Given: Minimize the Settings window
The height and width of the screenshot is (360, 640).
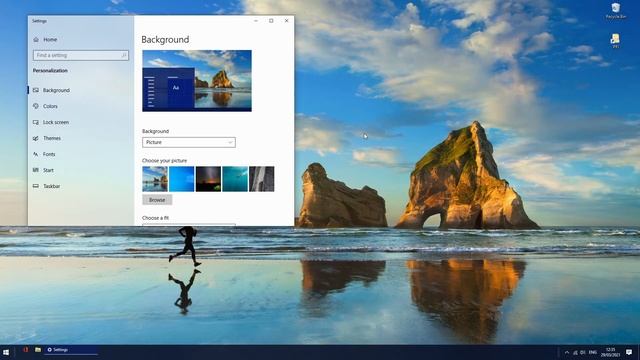Looking at the screenshot, I should coord(256,21).
